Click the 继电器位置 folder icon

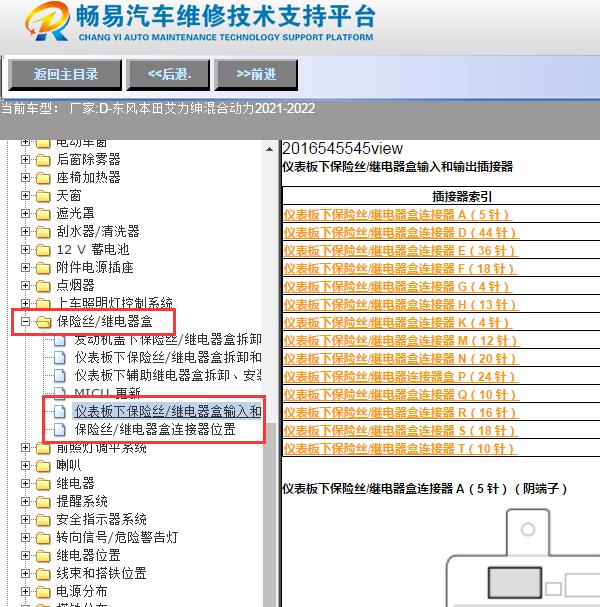(43, 556)
